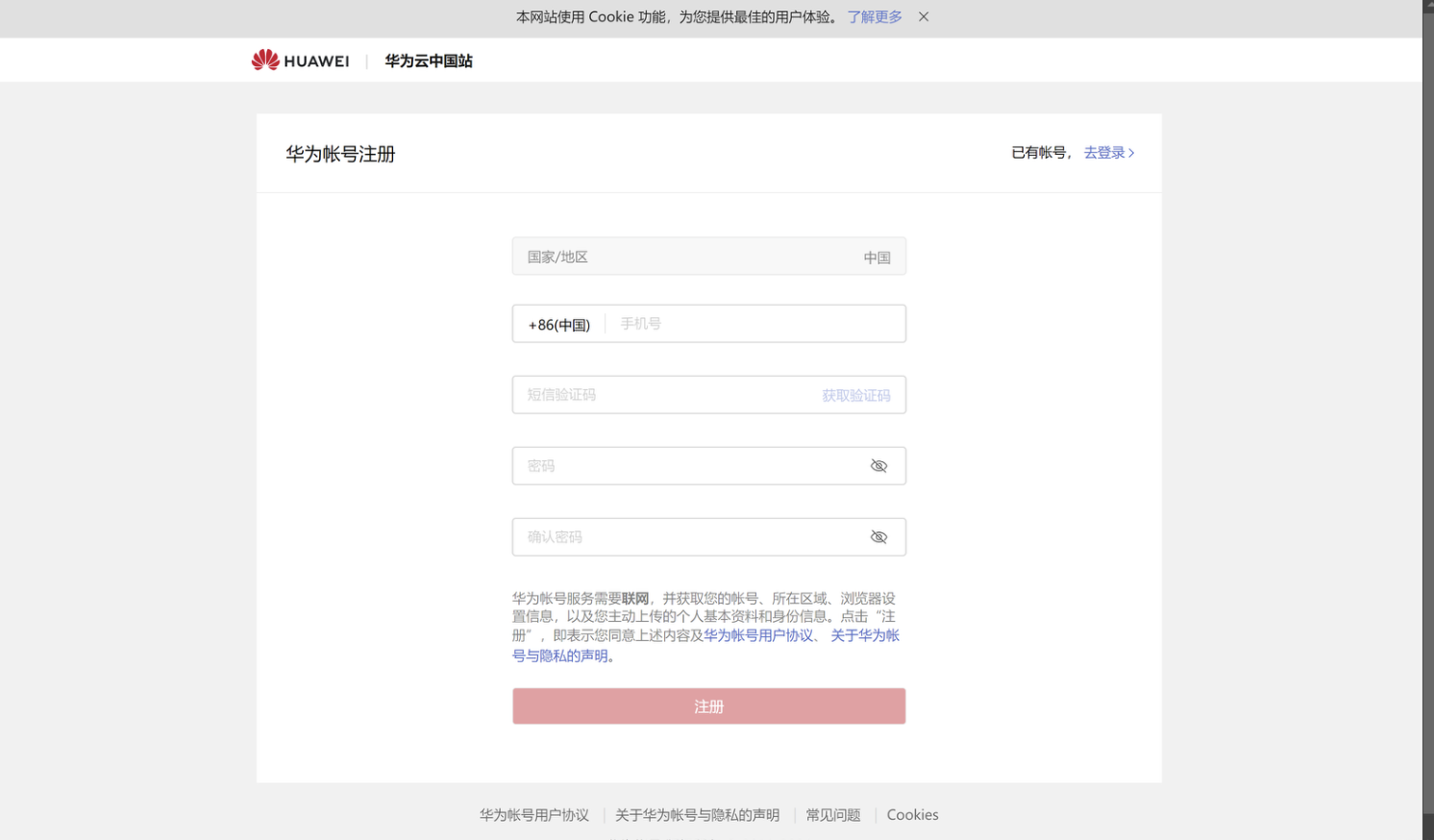
Task: Click the 确认密码 confirm password field
Action: click(x=687, y=537)
